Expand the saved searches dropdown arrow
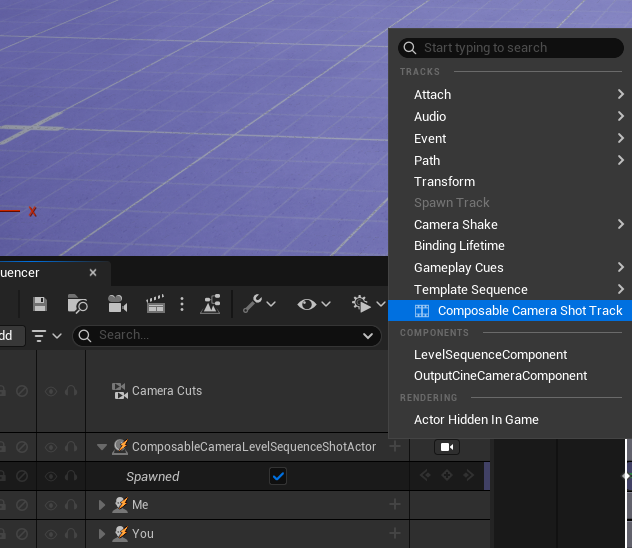This screenshot has height=548, width=632. click(368, 336)
